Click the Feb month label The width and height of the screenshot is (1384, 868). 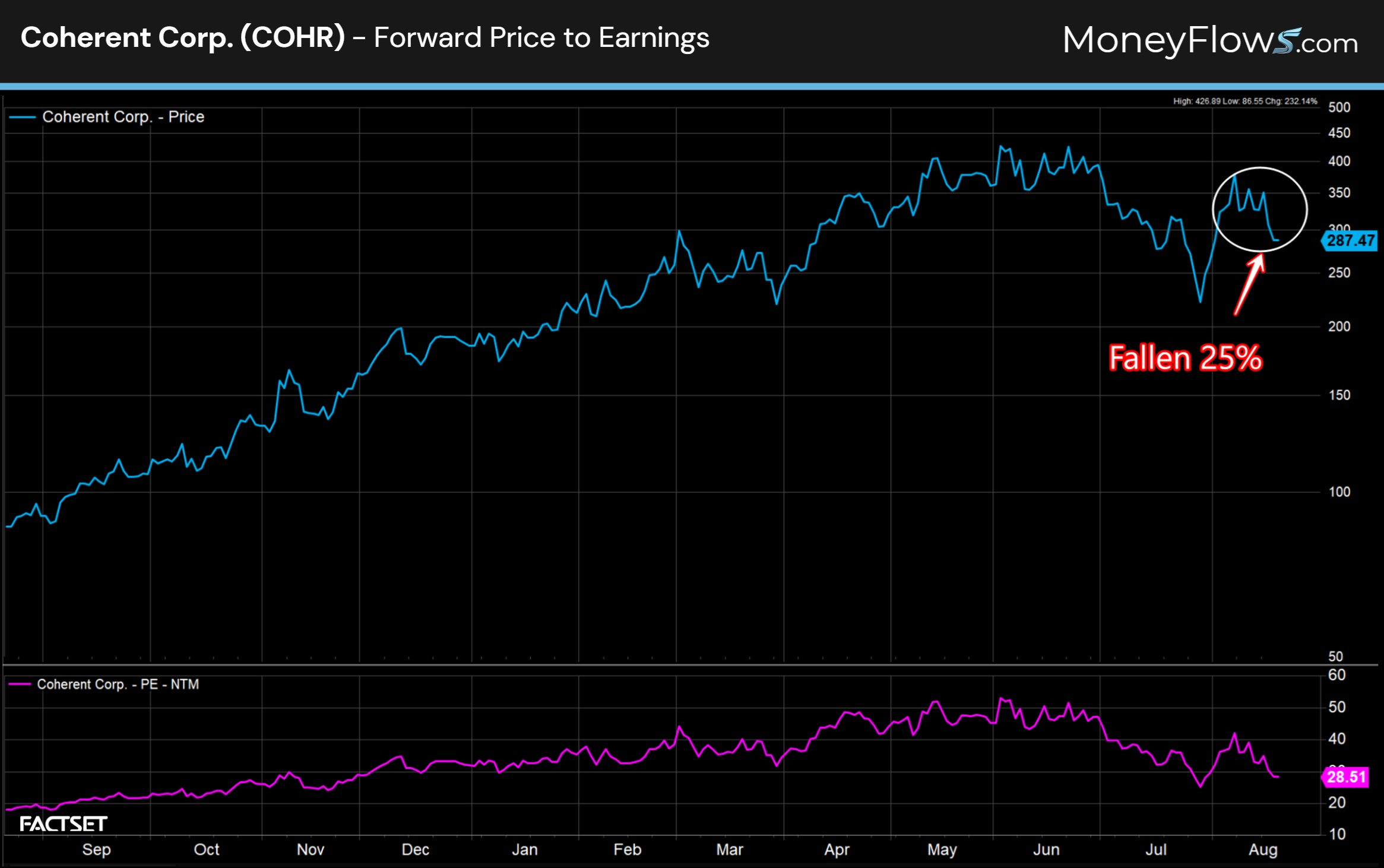(x=628, y=850)
